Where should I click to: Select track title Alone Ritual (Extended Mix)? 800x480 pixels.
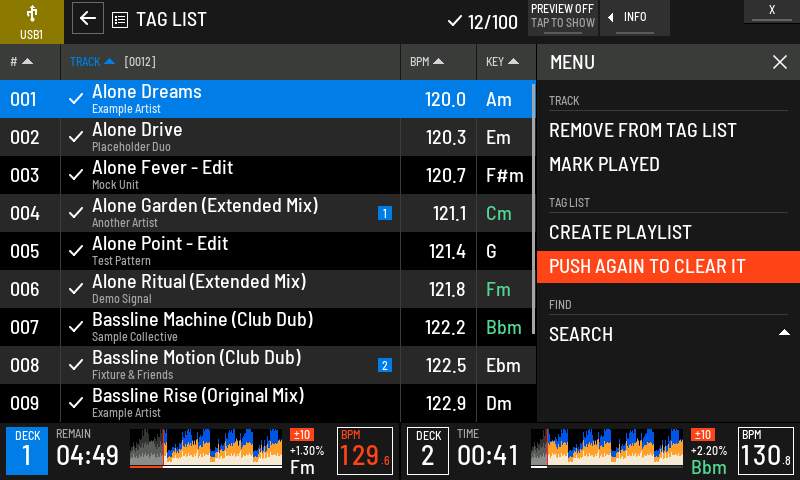pyautogui.click(x=199, y=282)
